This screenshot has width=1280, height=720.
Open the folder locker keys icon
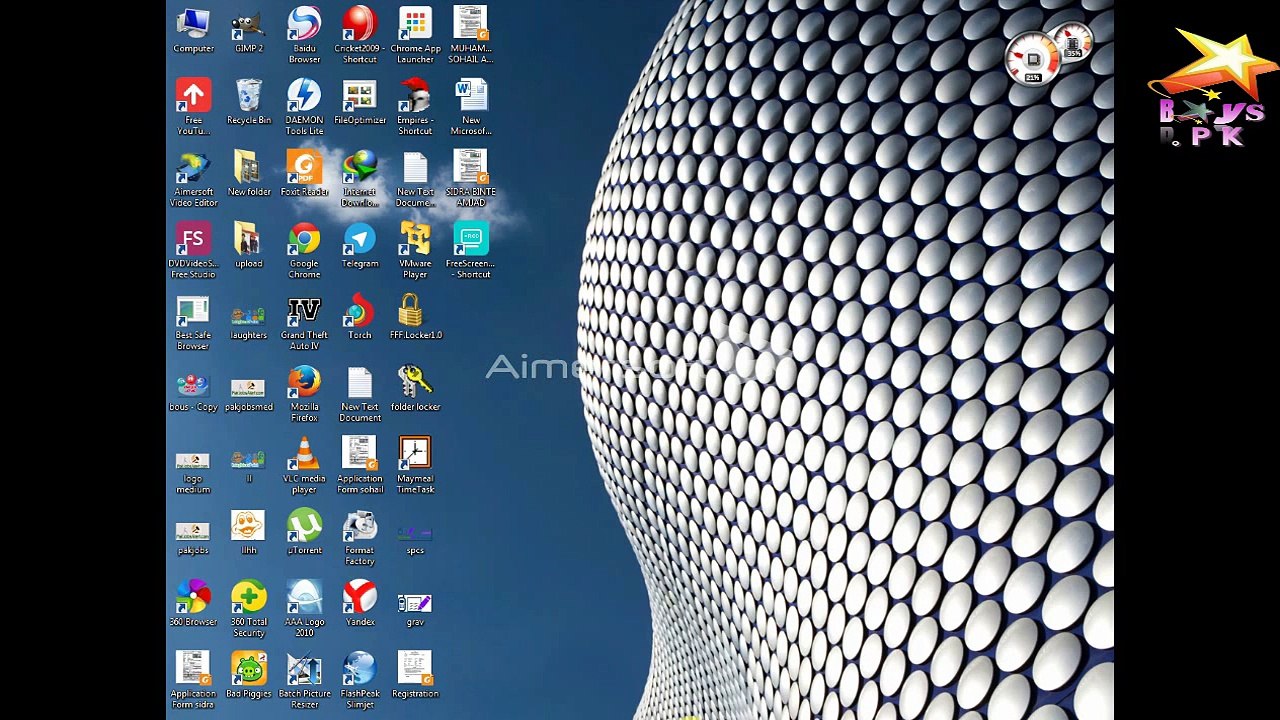click(x=415, y=389)
